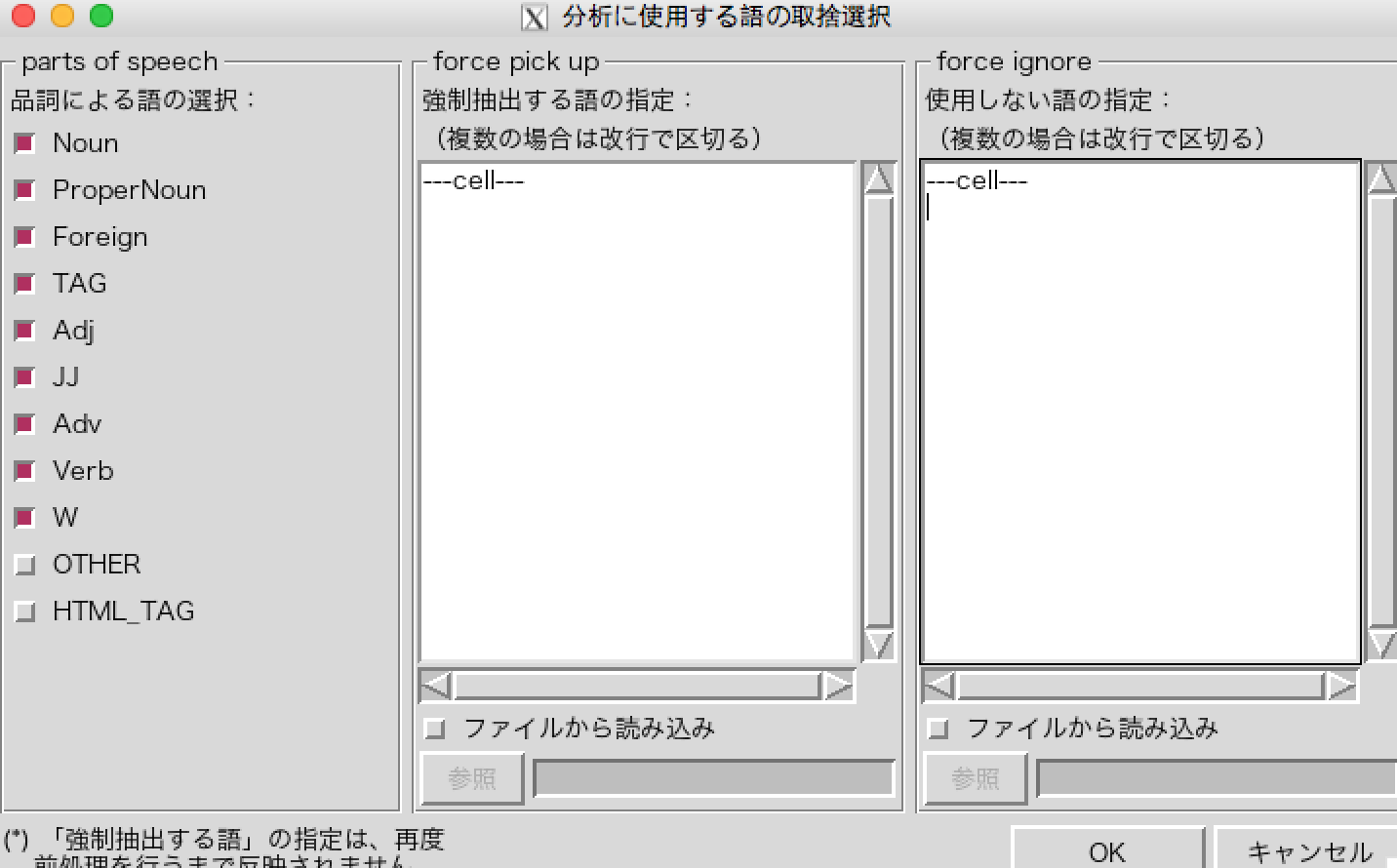Toggle the ProperNoun checkbox
The height and width of the screenshot is (868, 1397).
tap(25, 190)
